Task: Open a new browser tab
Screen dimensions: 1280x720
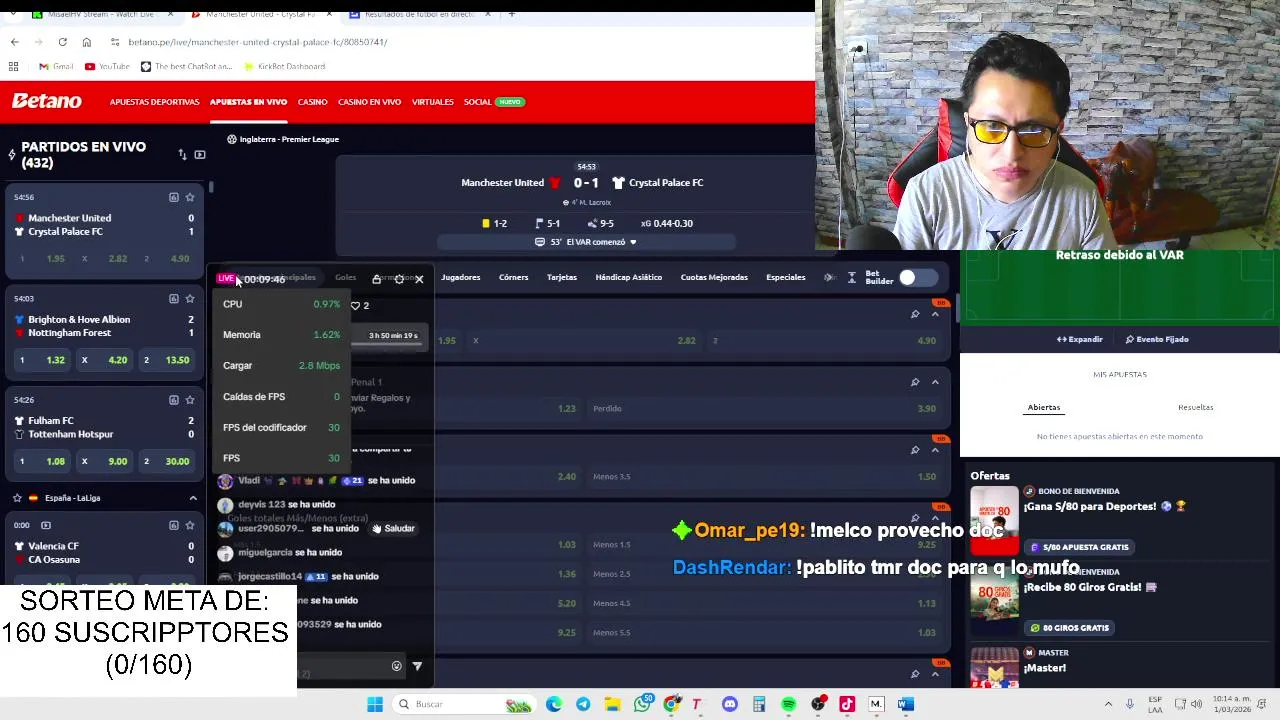Action: point(511,14)
